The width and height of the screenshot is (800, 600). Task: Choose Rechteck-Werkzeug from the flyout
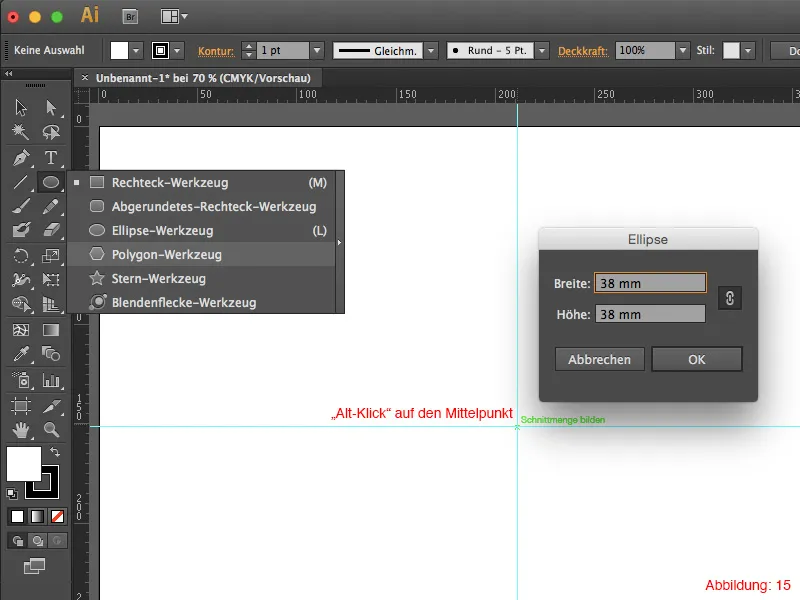[201, 183]
